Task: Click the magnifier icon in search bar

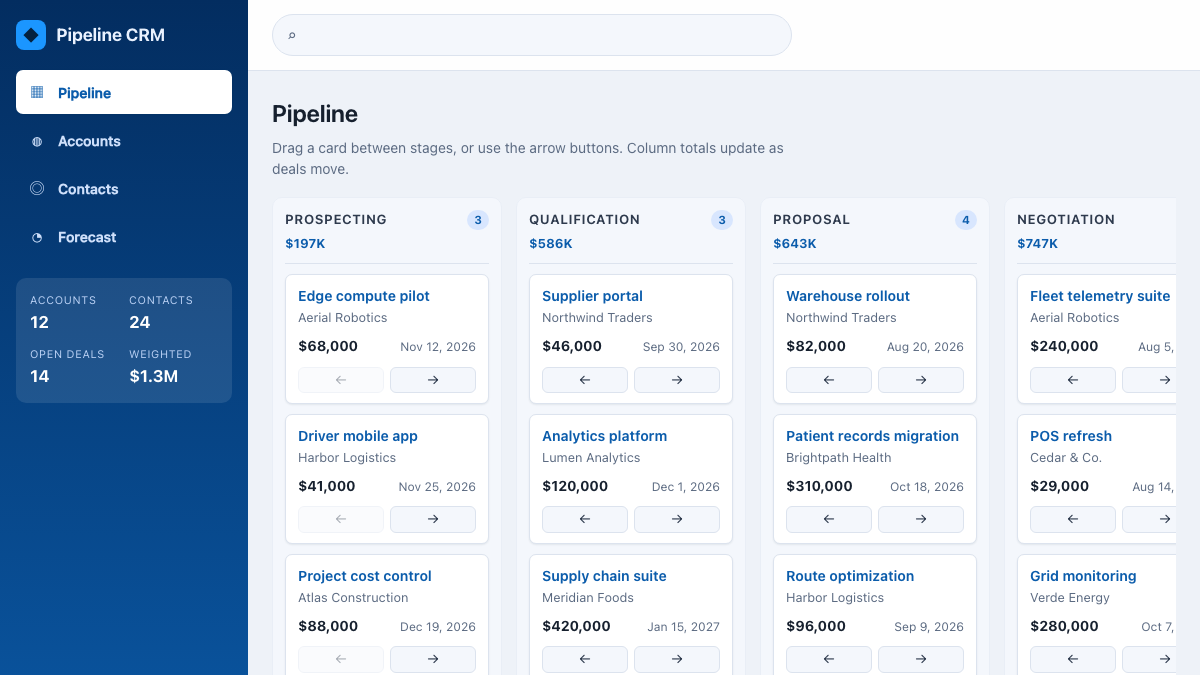Action: [292, 35]
